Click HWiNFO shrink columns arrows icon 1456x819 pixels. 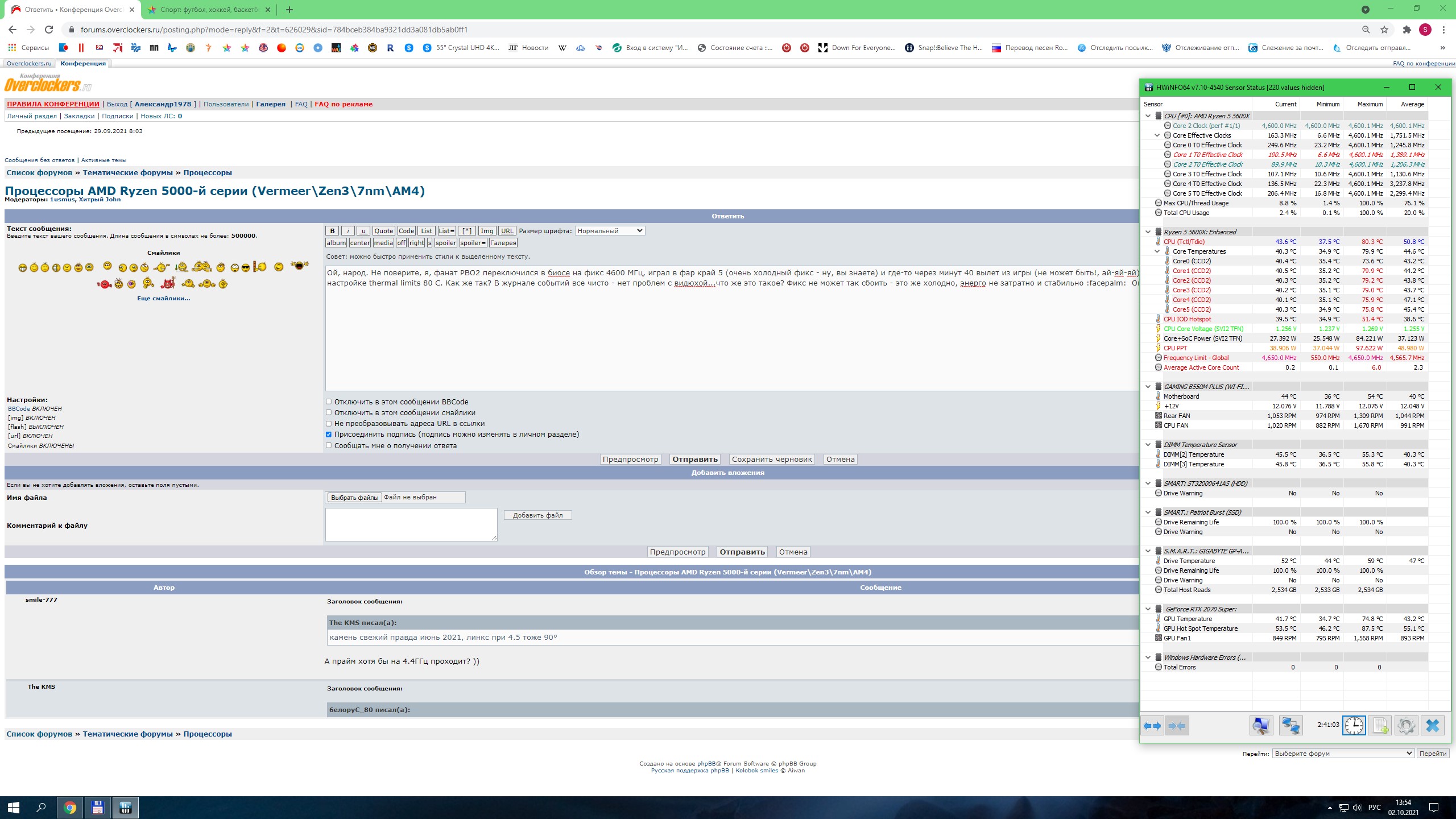pos(1177,726)
